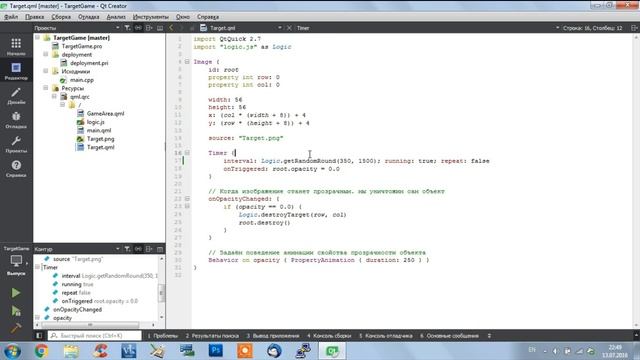Open Windows Explorer from the taskbar
This screenshot has width=640, height=360.
pos(71,351)
